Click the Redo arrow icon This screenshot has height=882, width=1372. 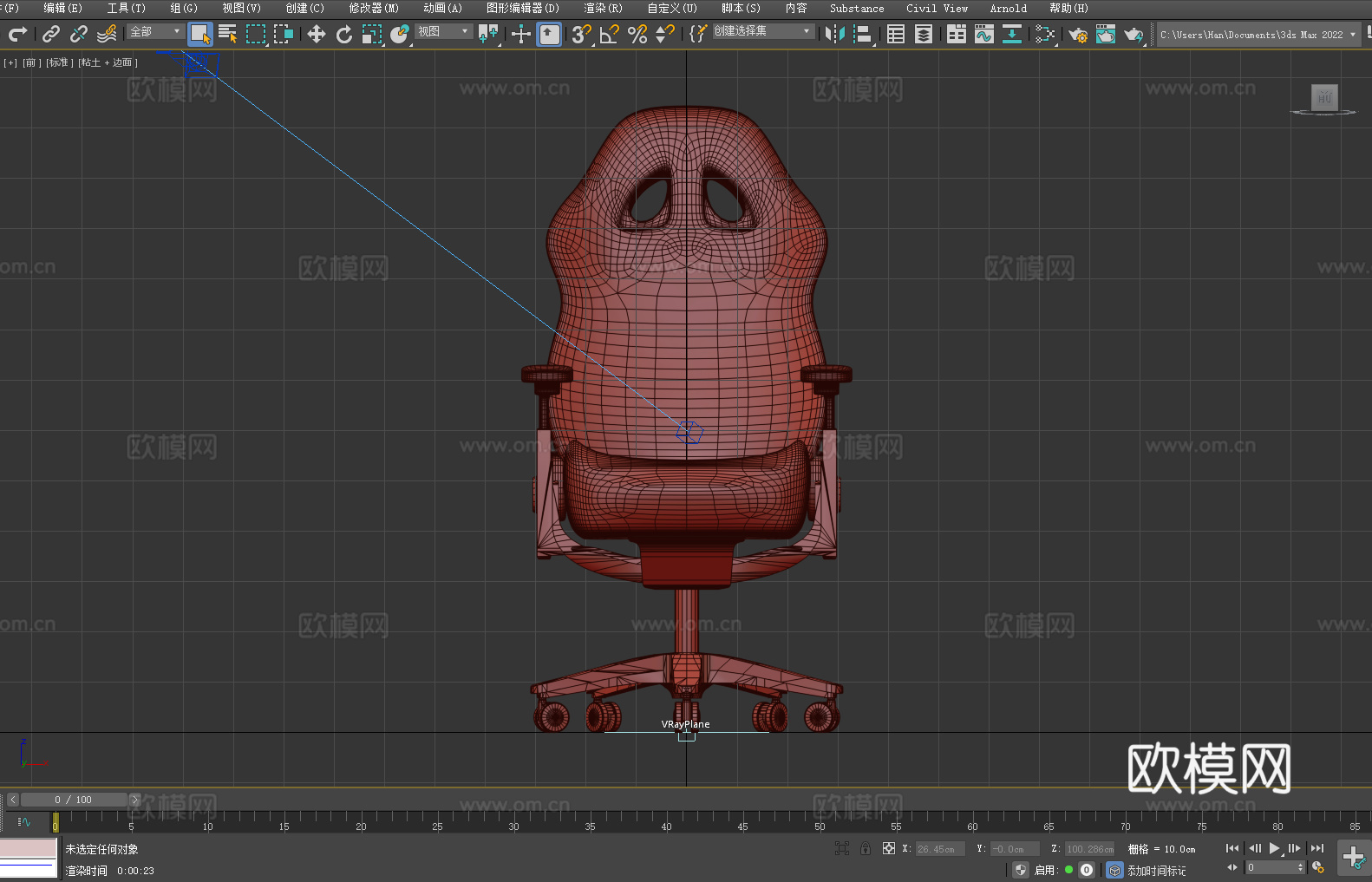[17, 34]
